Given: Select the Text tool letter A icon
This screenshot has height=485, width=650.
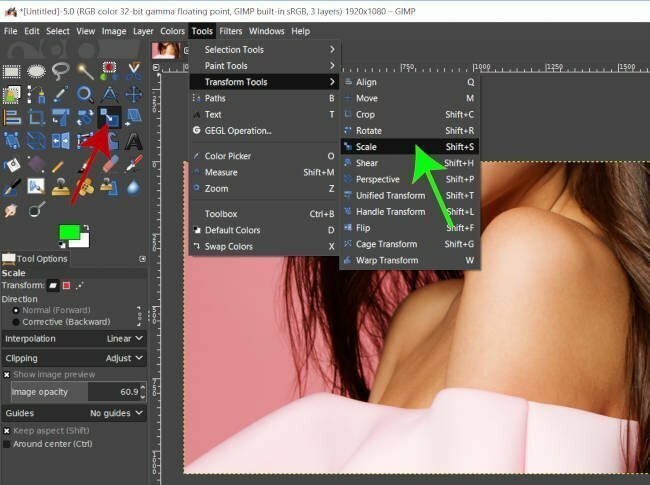Looking at the screenshot, I should click(x=133, y=141).
